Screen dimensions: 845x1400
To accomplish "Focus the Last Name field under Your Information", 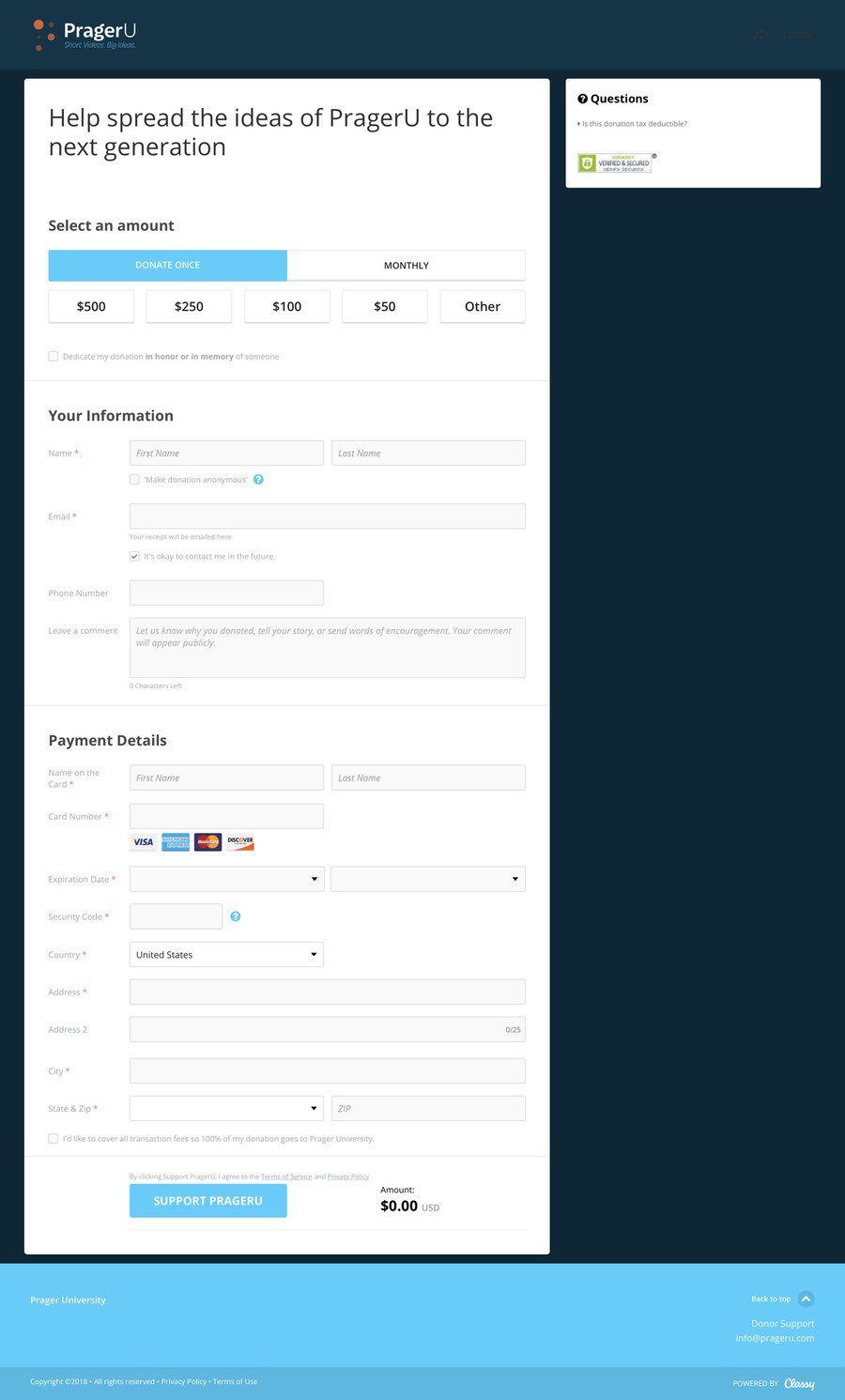I will coord(428,453).
